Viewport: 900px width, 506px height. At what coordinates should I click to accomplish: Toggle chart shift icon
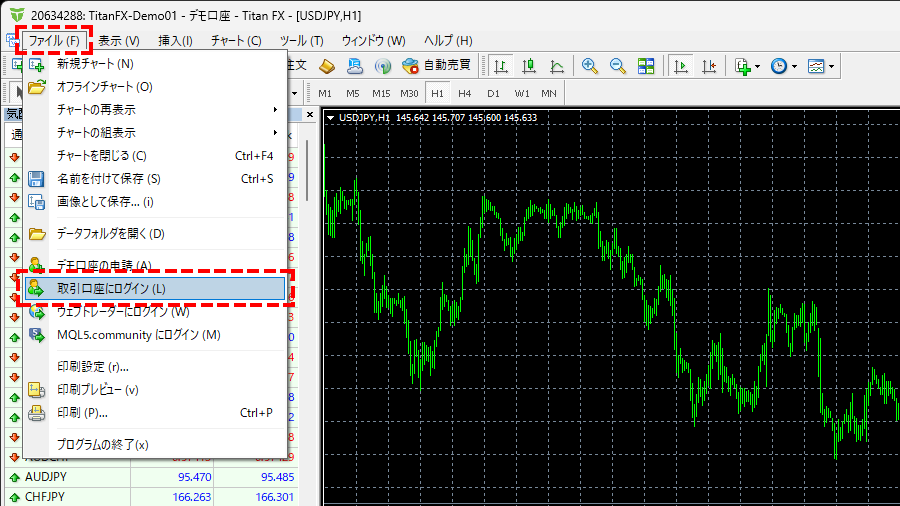click(x=709, y=66)
